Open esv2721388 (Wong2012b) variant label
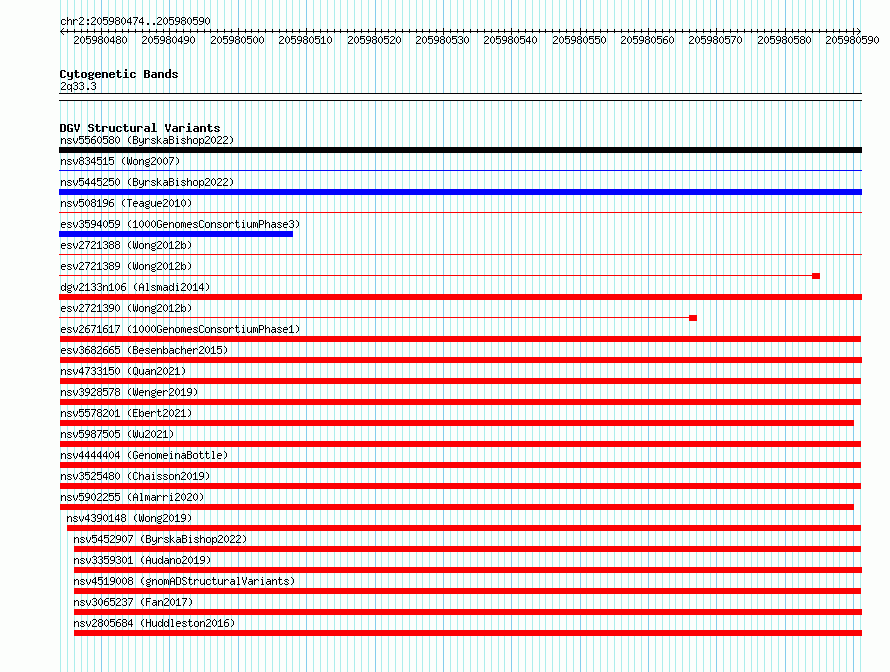 tap(126, 245)
